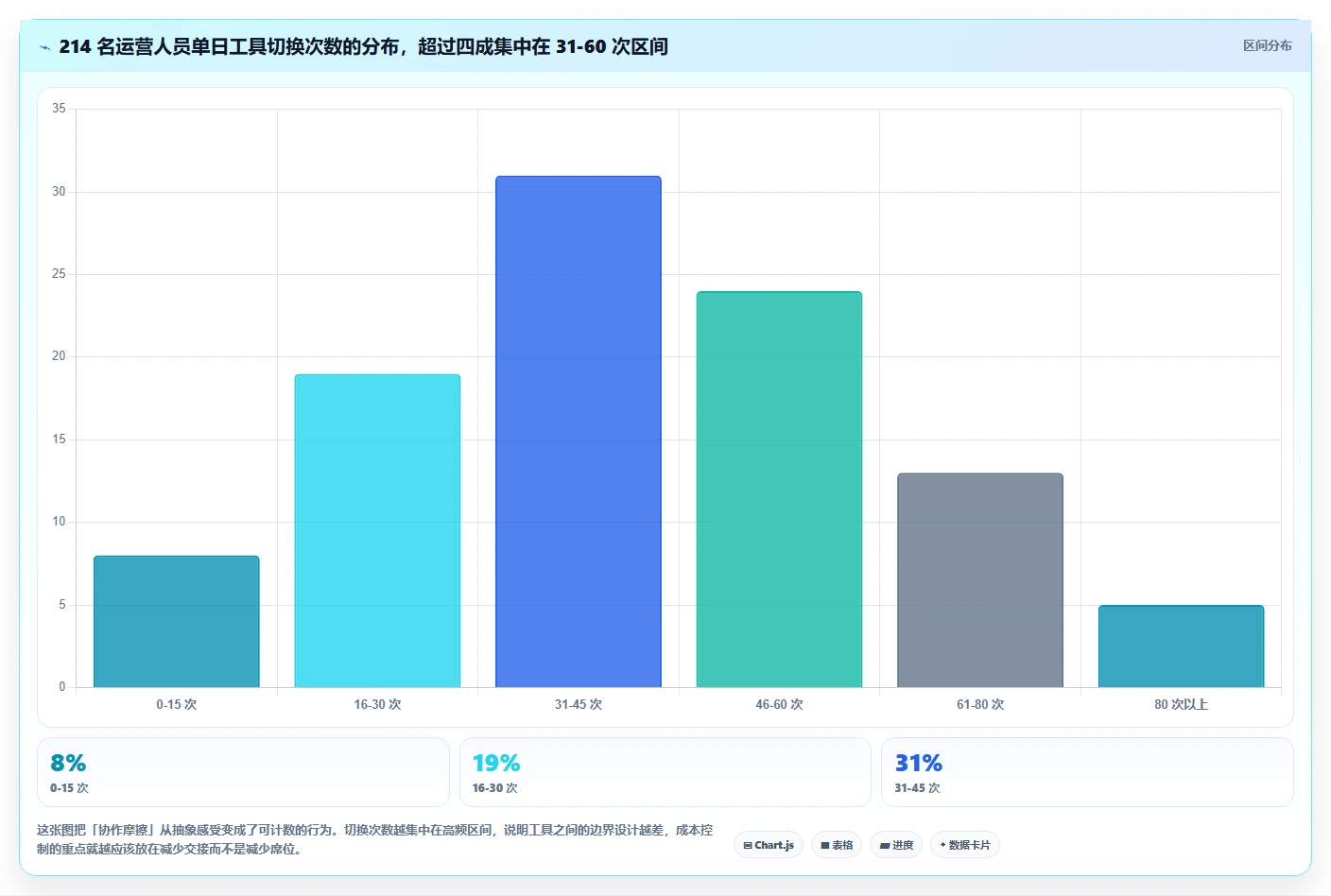Click the gray 61-80 次 bar
This screenshot has height=896, width=1331.
click(x=980, y=580)
